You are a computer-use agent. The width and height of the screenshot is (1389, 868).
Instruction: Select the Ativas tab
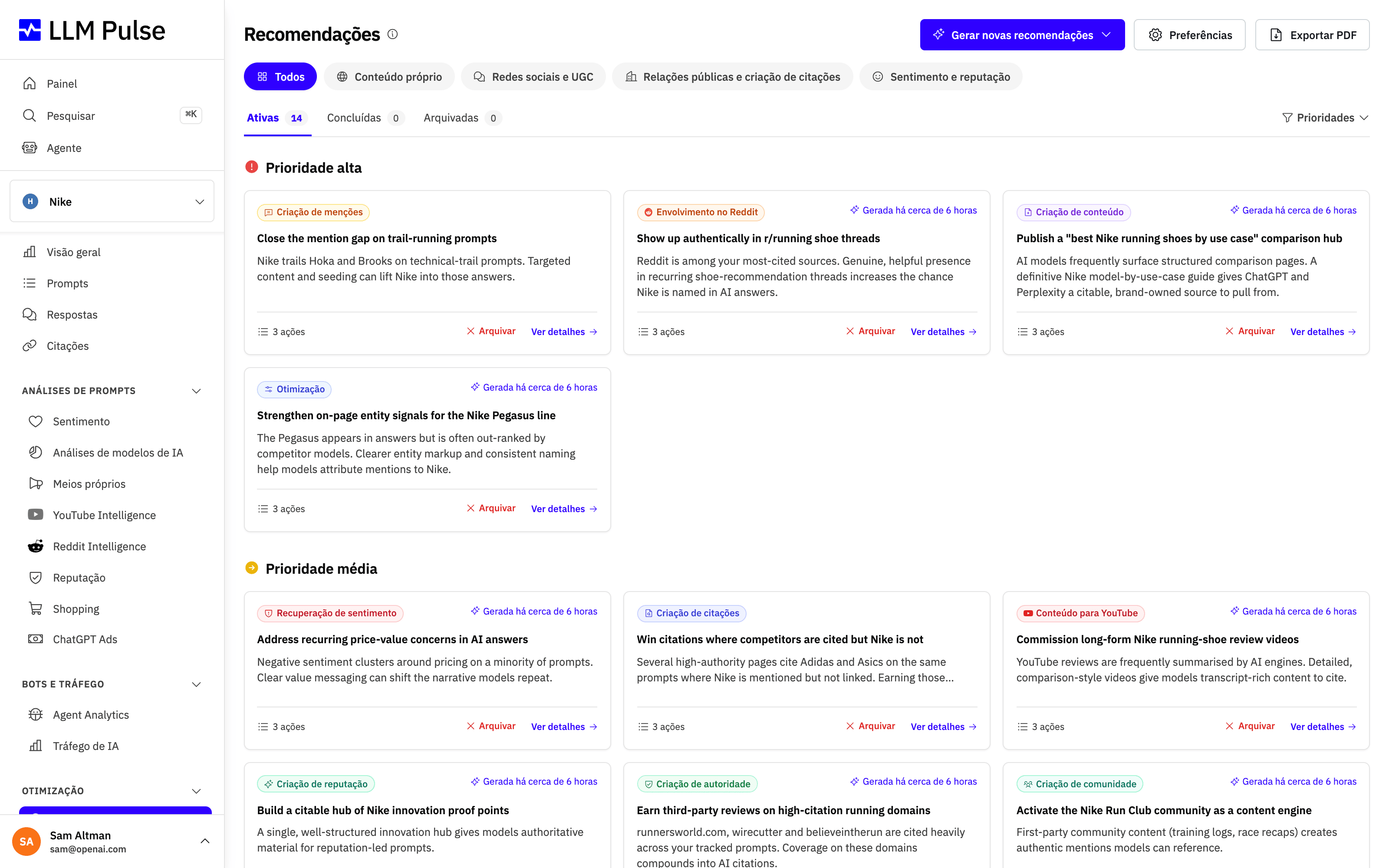(x=277, y=118)
